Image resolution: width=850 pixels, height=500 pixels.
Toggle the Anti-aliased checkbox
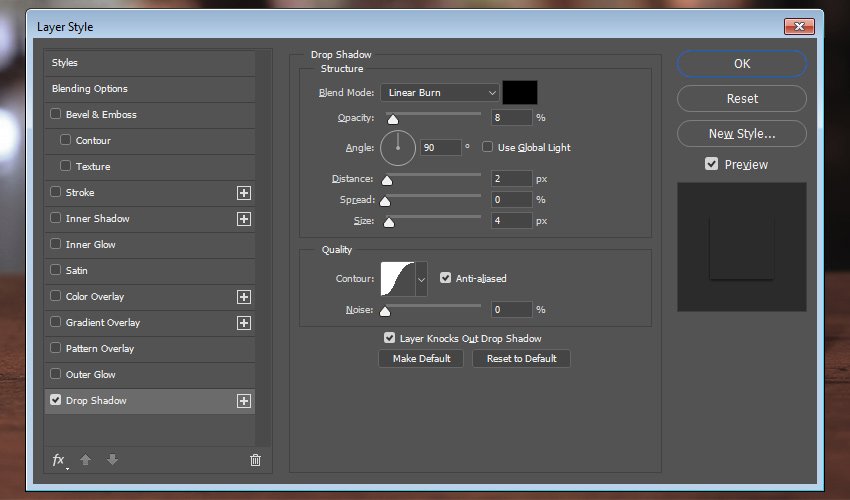click(445, 278)
